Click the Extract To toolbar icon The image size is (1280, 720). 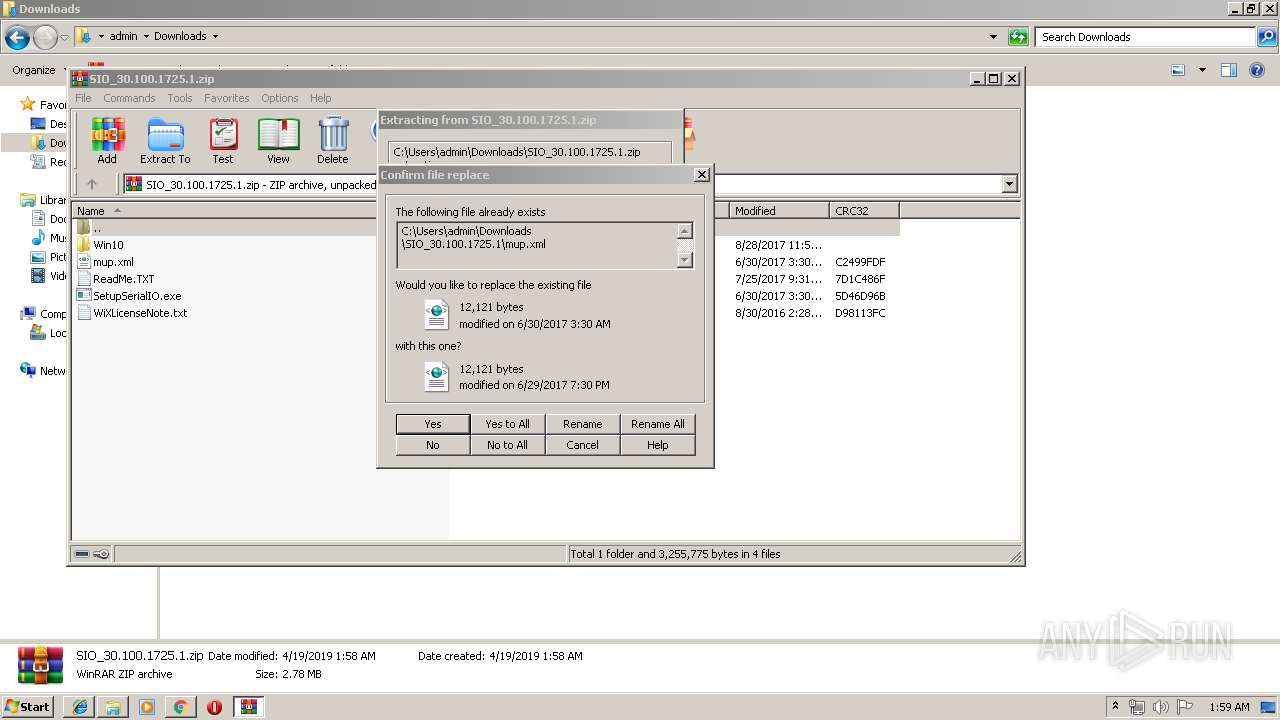pyautogui.click(x=165, y=140)
